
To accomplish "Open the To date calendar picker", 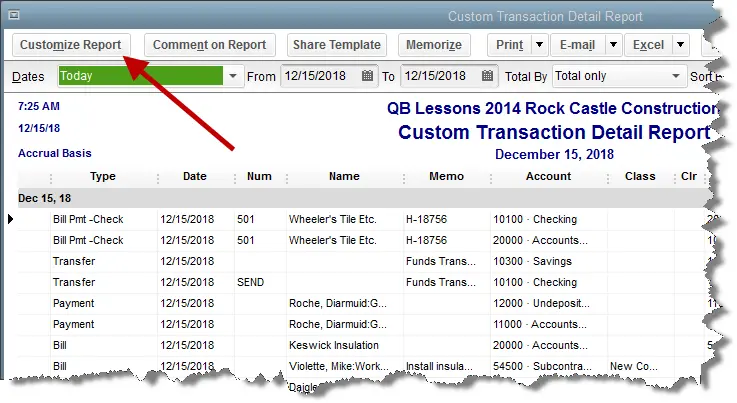I will coord(486,76).
